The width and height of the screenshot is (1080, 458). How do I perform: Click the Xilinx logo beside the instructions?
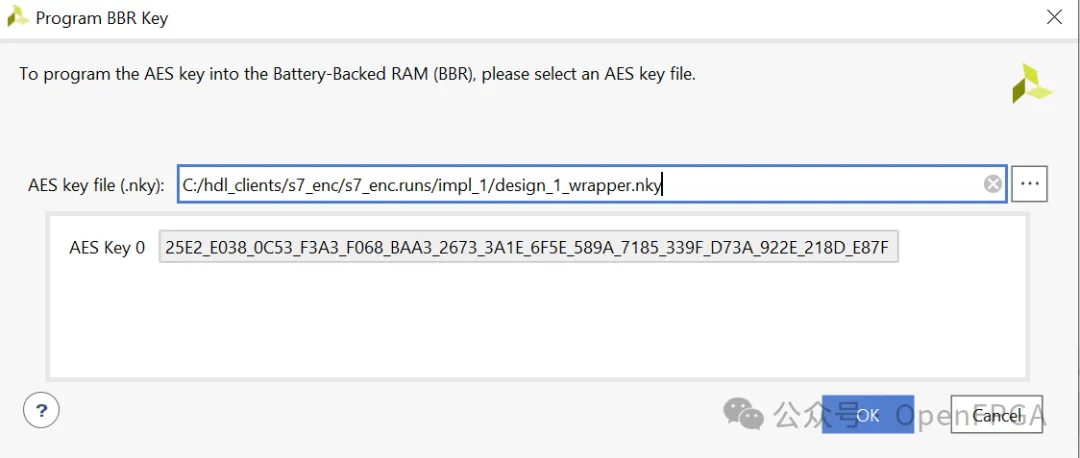(x=1031, y=83)
